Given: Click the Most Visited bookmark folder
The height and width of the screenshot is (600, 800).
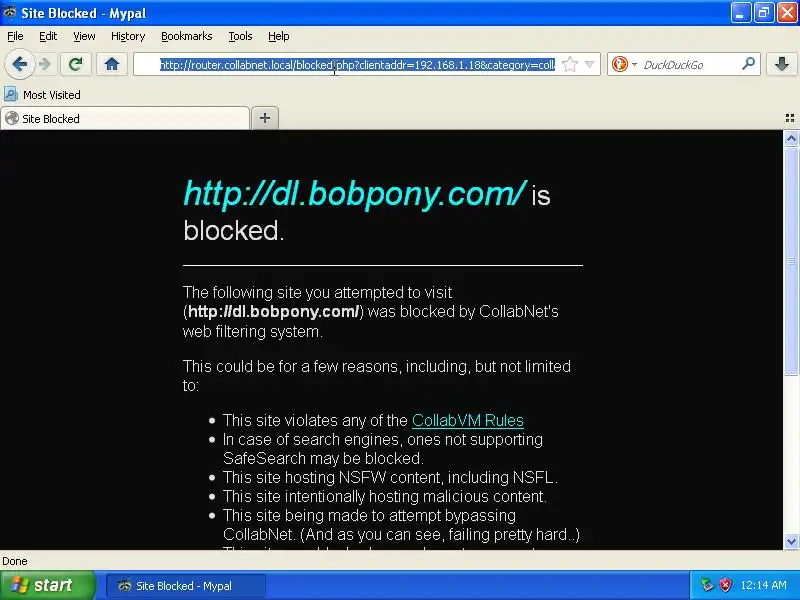Looking at the screenshot, I should [42, 94].
